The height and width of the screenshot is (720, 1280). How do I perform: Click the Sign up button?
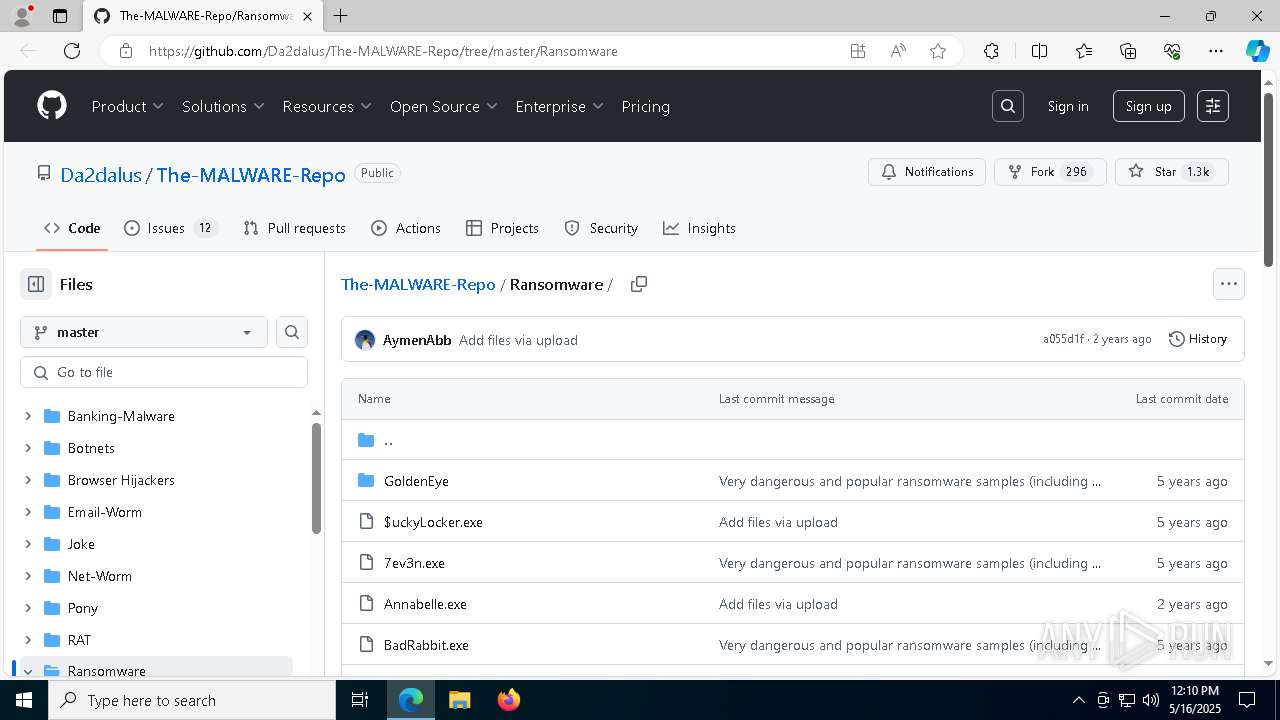[1149, 106]
